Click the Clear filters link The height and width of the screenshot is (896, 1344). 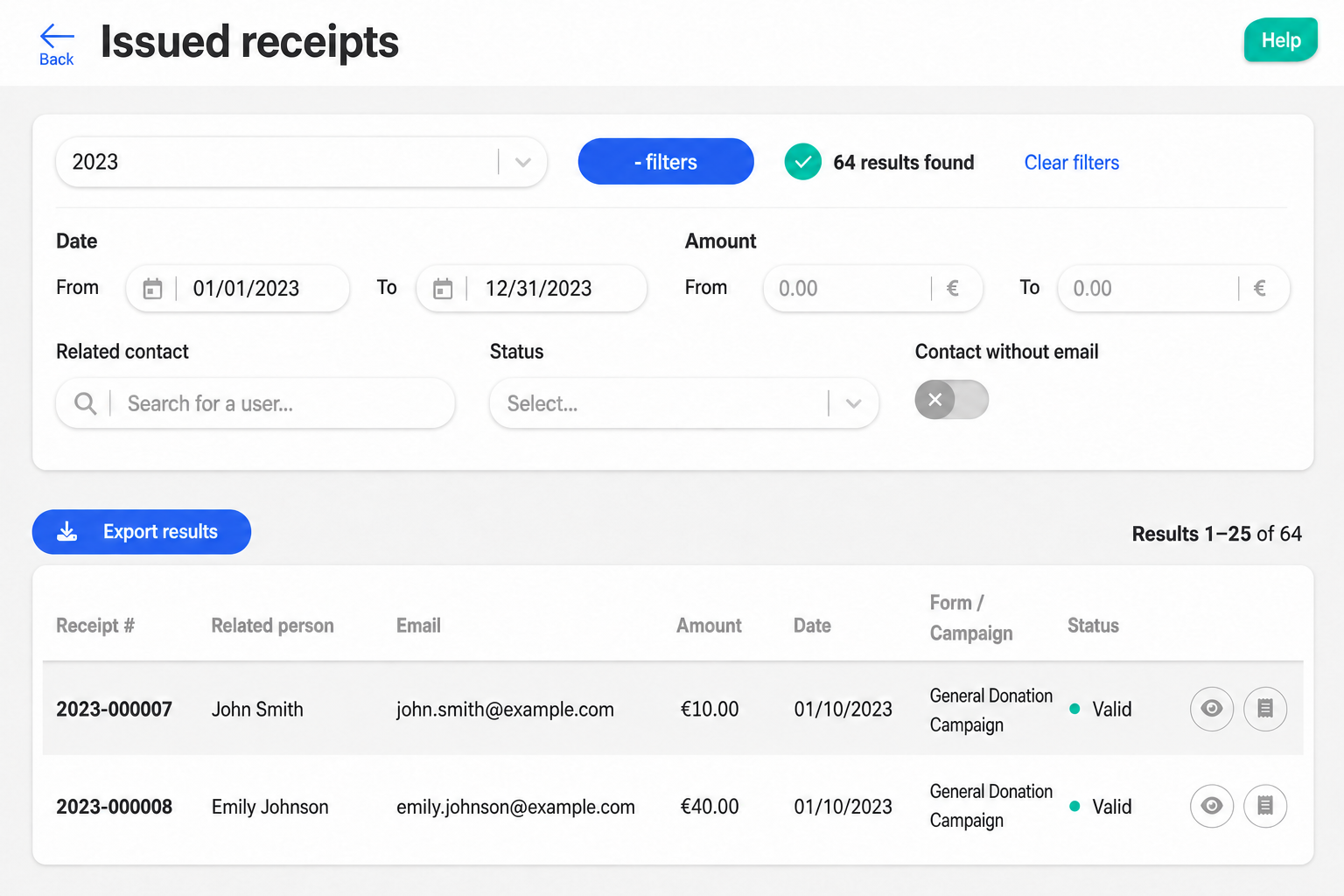click(x=1072, y=163)
